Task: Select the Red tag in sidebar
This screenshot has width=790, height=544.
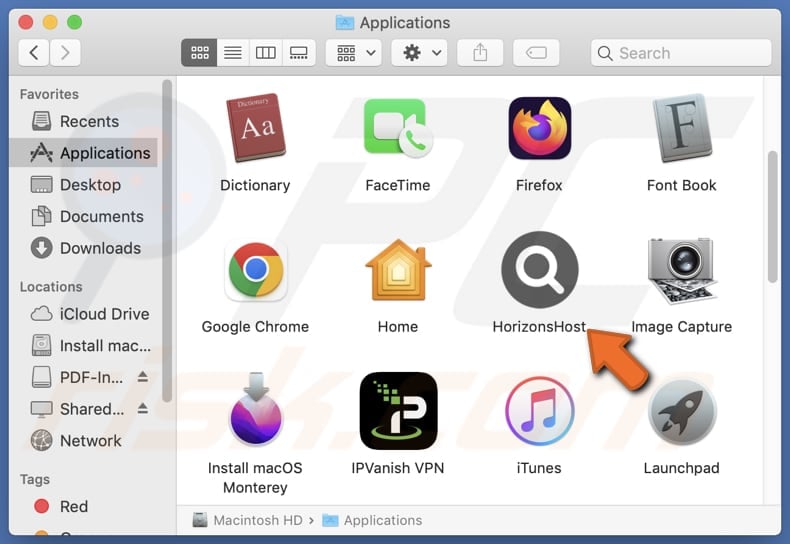Action: (84, 506)
